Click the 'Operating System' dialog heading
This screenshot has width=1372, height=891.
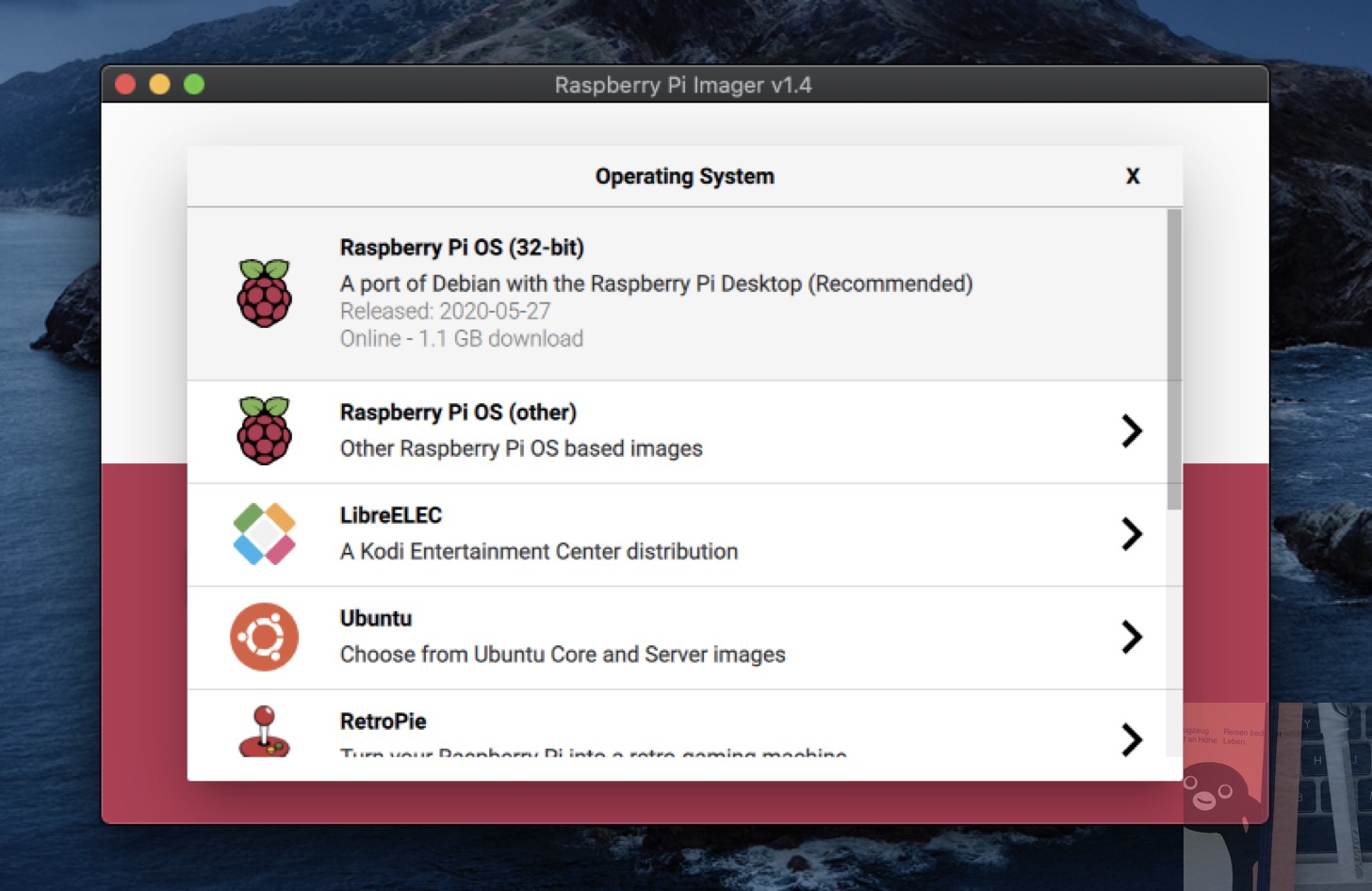click(685, 176)
